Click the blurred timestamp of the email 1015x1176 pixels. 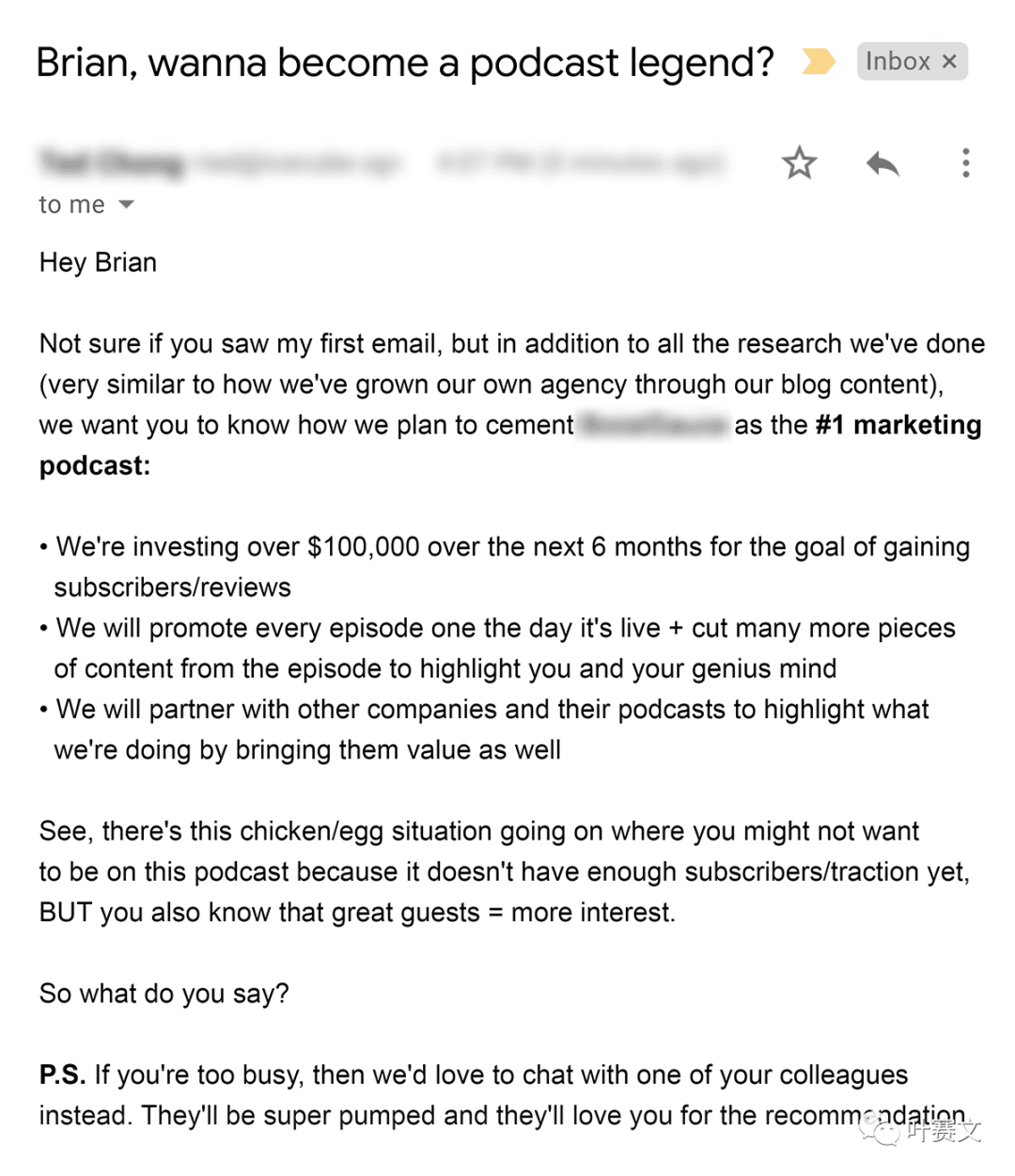(580, 164)
